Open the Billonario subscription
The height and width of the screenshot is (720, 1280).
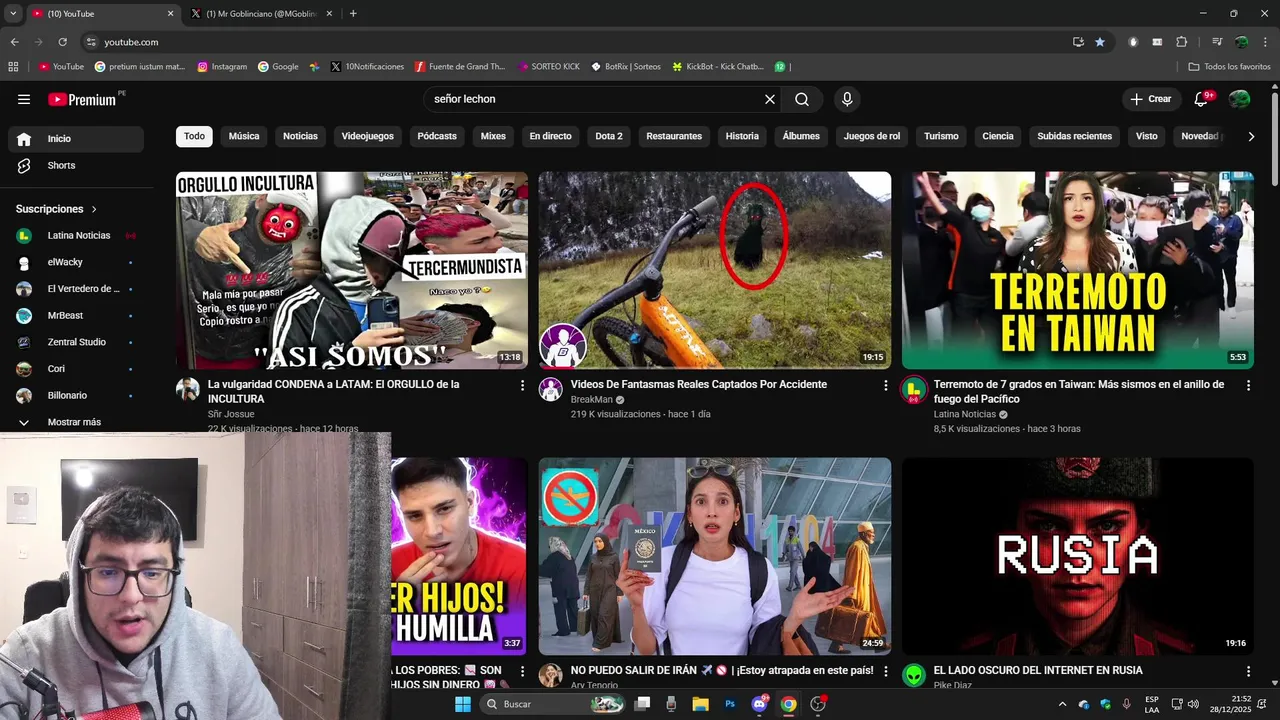pos(76,395)
